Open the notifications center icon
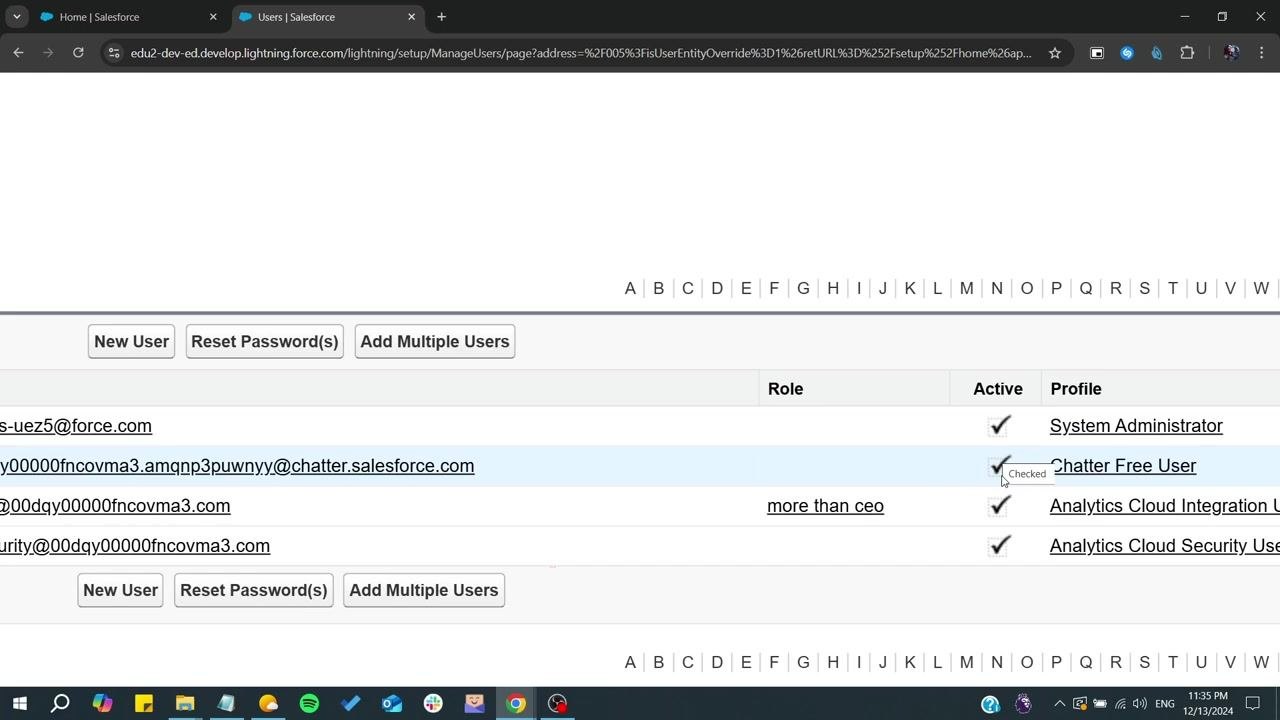1280x720 pixels. tap(1252, 704)
